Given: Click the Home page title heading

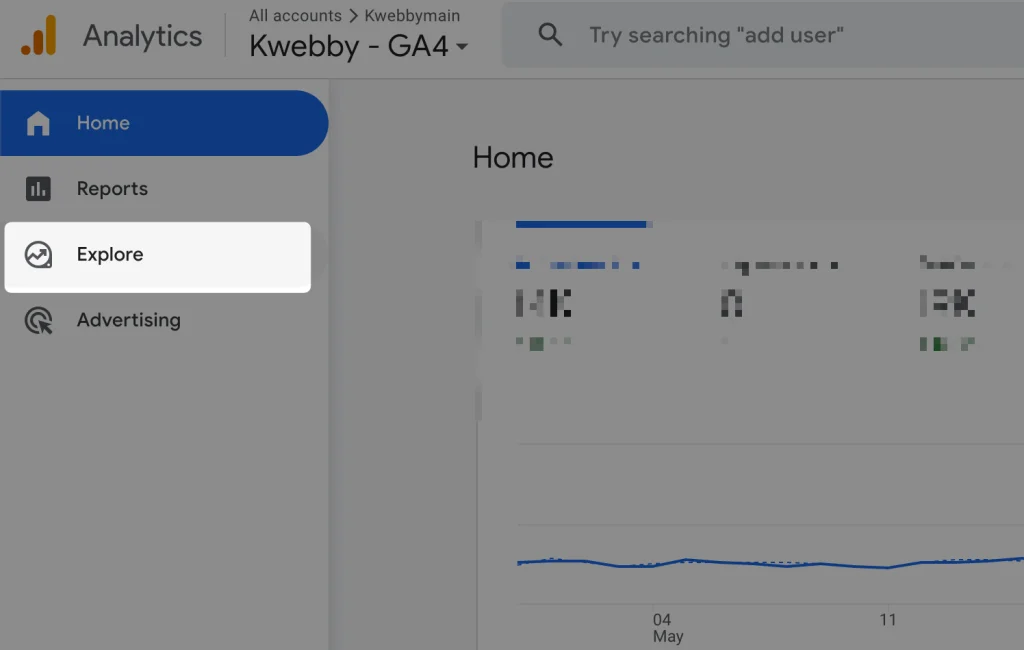Looking at the screenshot, I should tap(513, 157).
